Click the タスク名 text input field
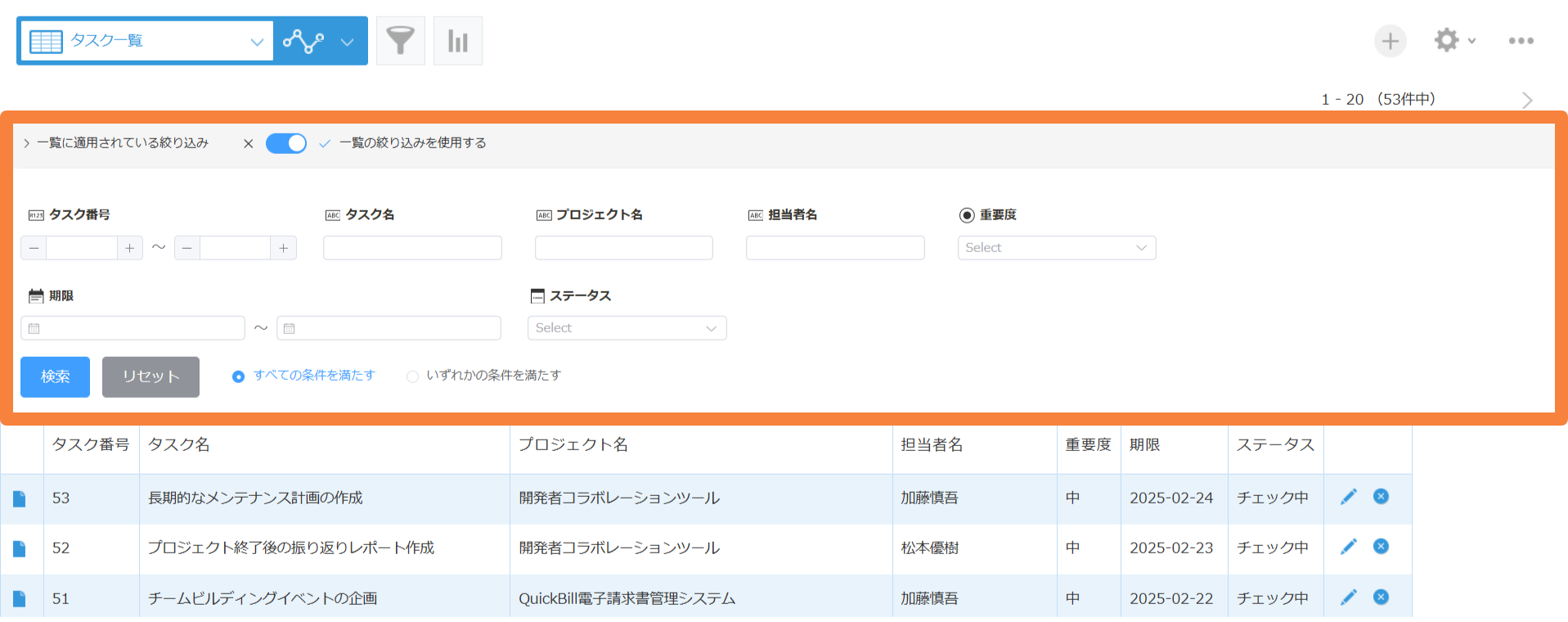The image size is (1568, 622). 412,248
